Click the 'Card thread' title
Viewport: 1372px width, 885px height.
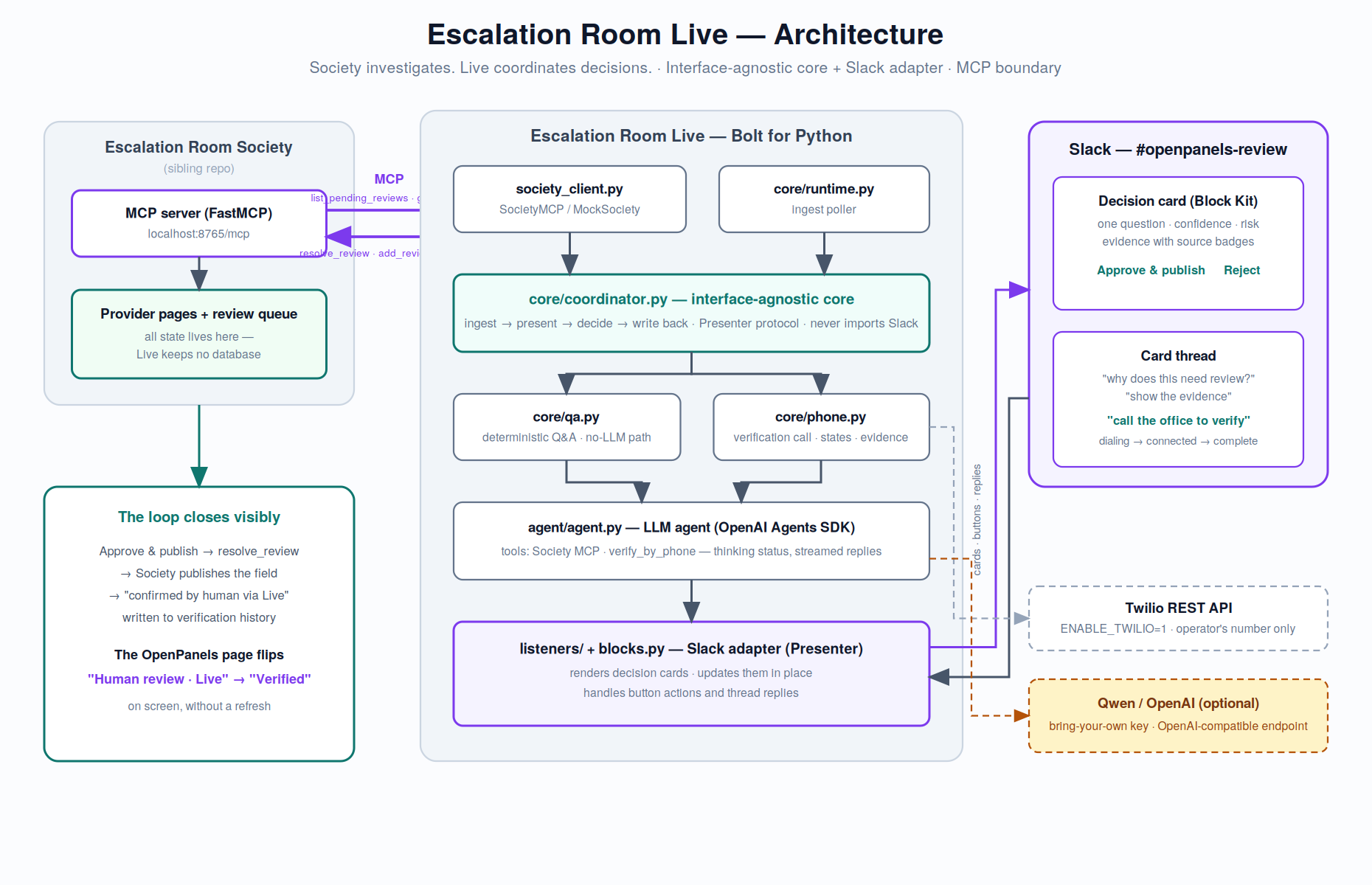pyautogui.click(x=1178, y=355)
